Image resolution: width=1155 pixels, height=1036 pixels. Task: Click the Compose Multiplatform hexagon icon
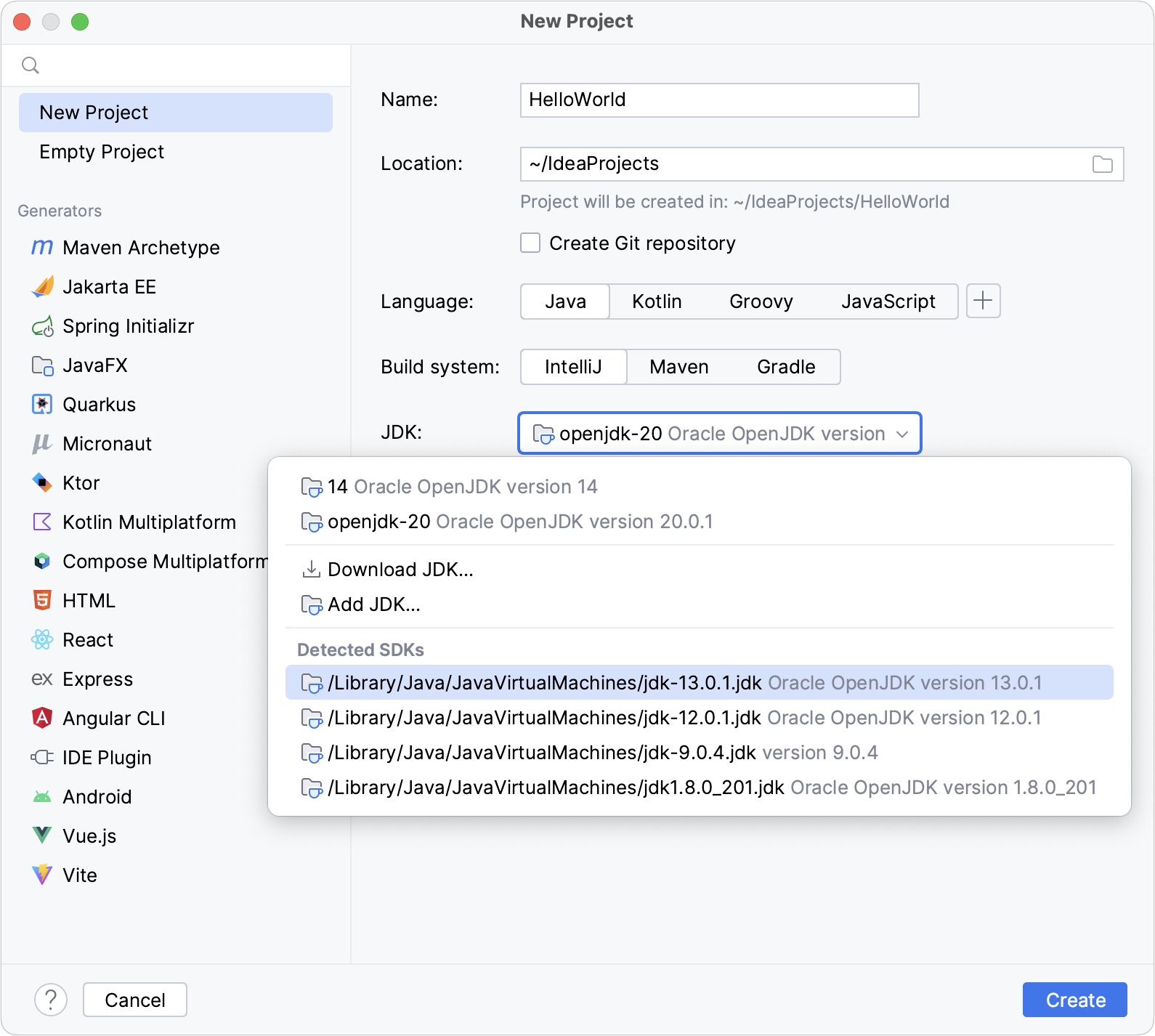pyautogui.click(x=42, y=562)
